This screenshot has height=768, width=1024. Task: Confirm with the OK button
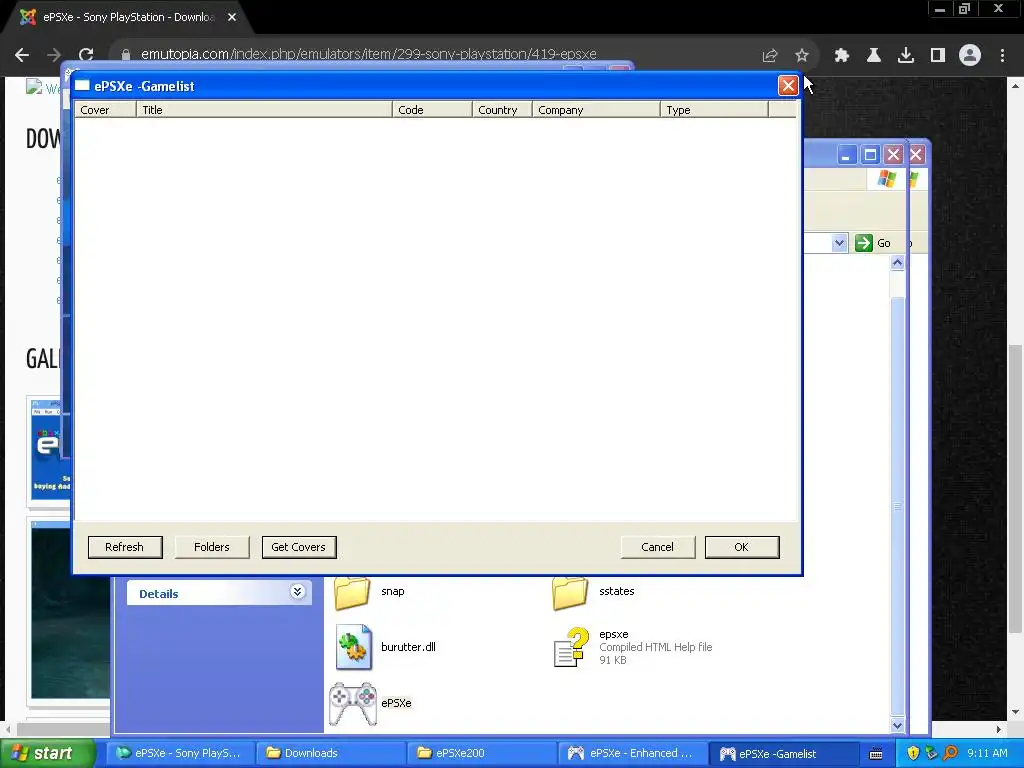pos(741,547)
